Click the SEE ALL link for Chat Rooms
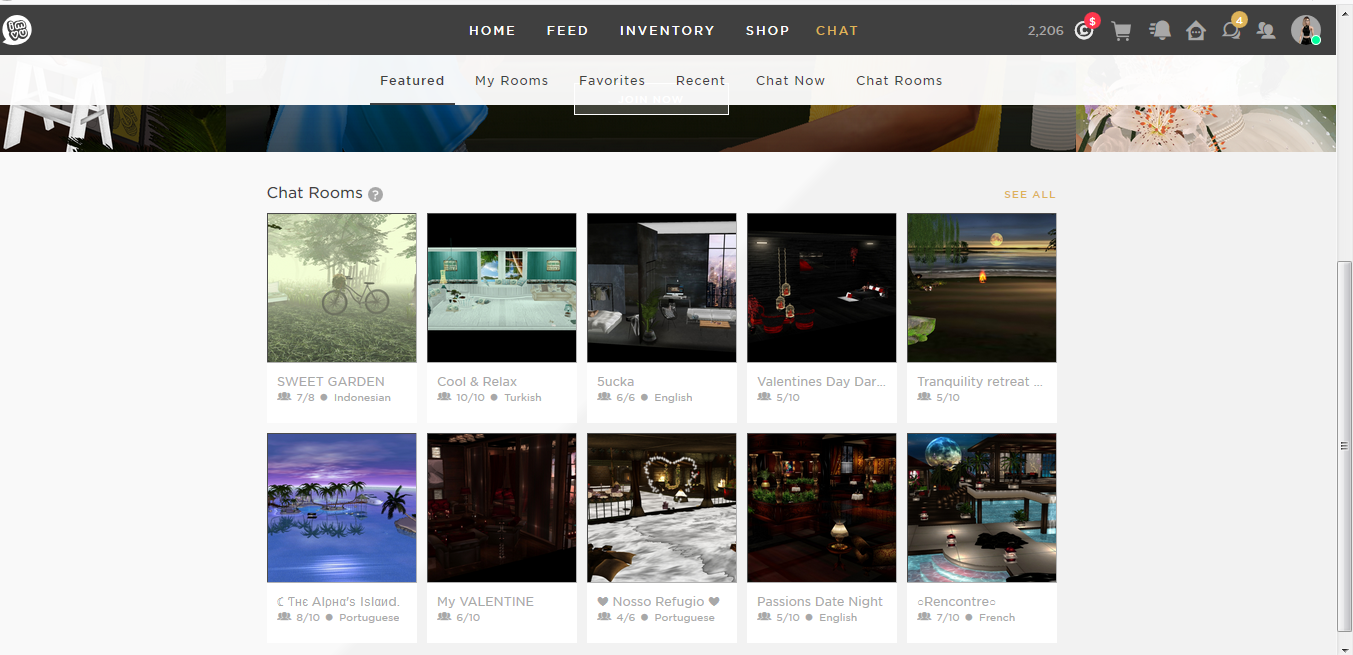 1029,194
